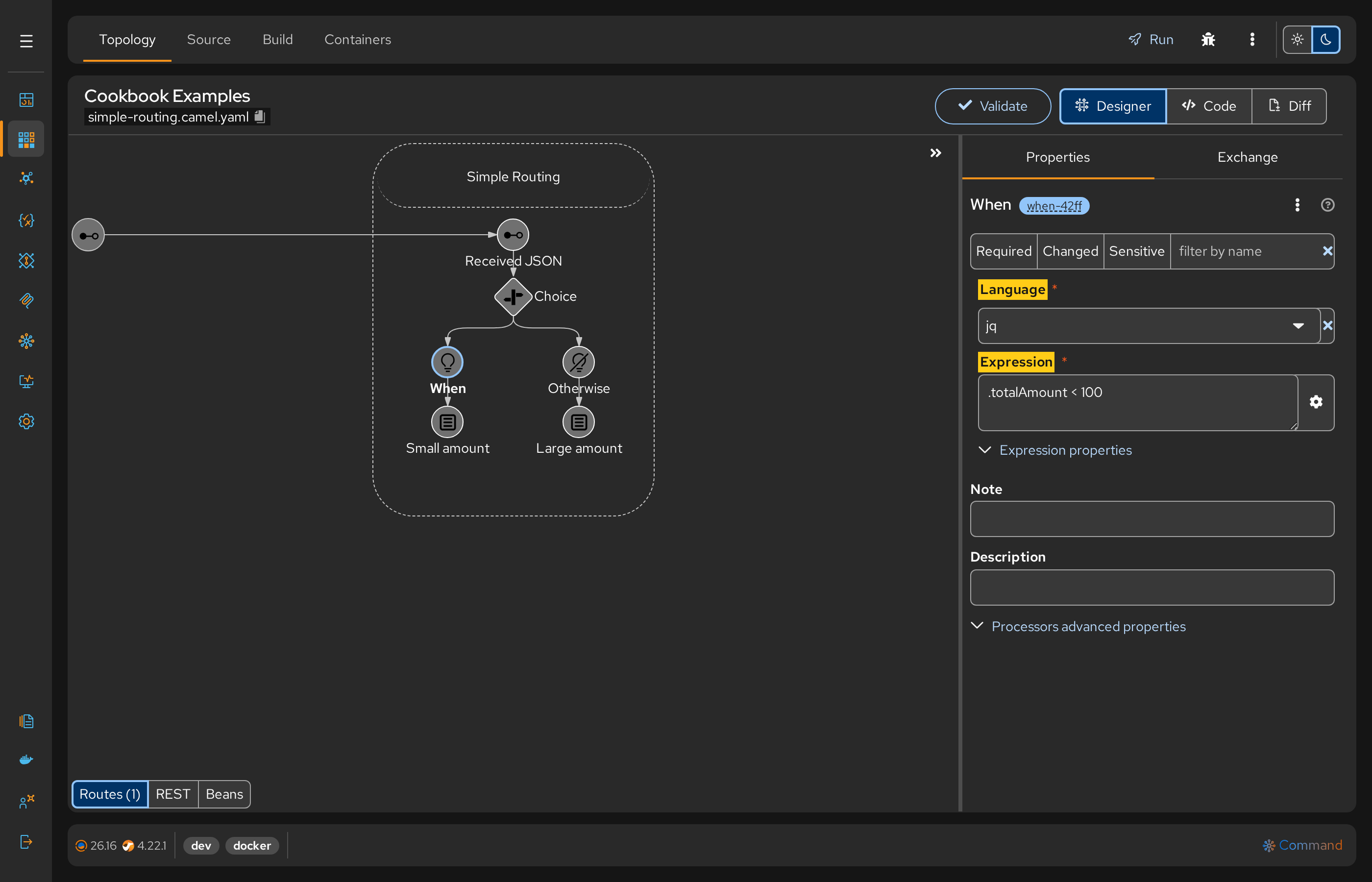Switch to Code view

pos(1209,106)
